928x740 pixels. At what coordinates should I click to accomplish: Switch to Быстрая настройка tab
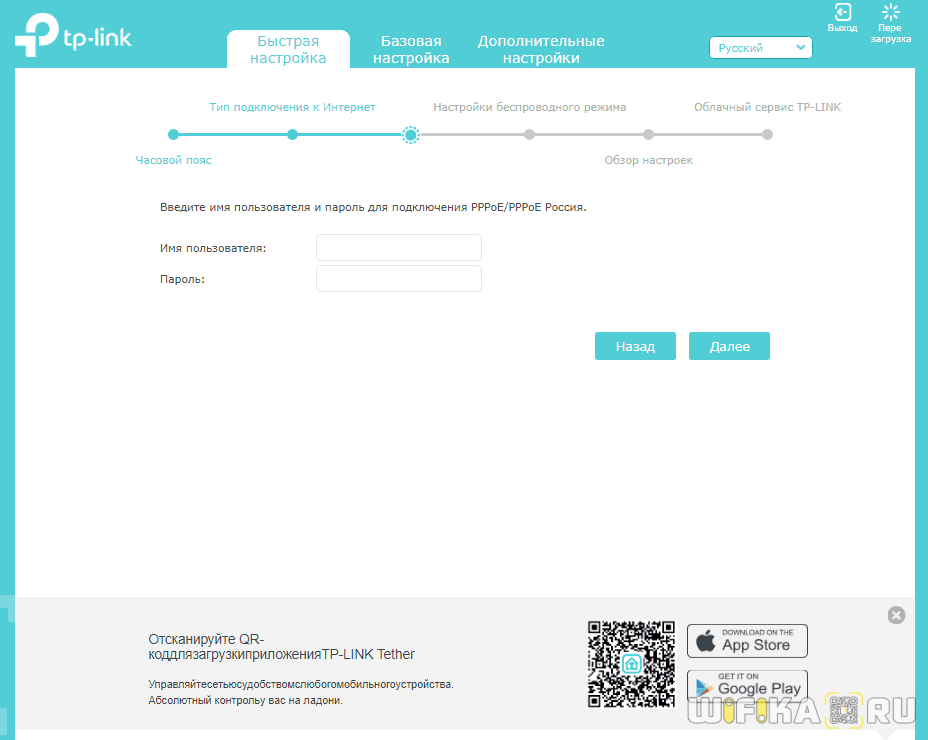click(288, 49)
